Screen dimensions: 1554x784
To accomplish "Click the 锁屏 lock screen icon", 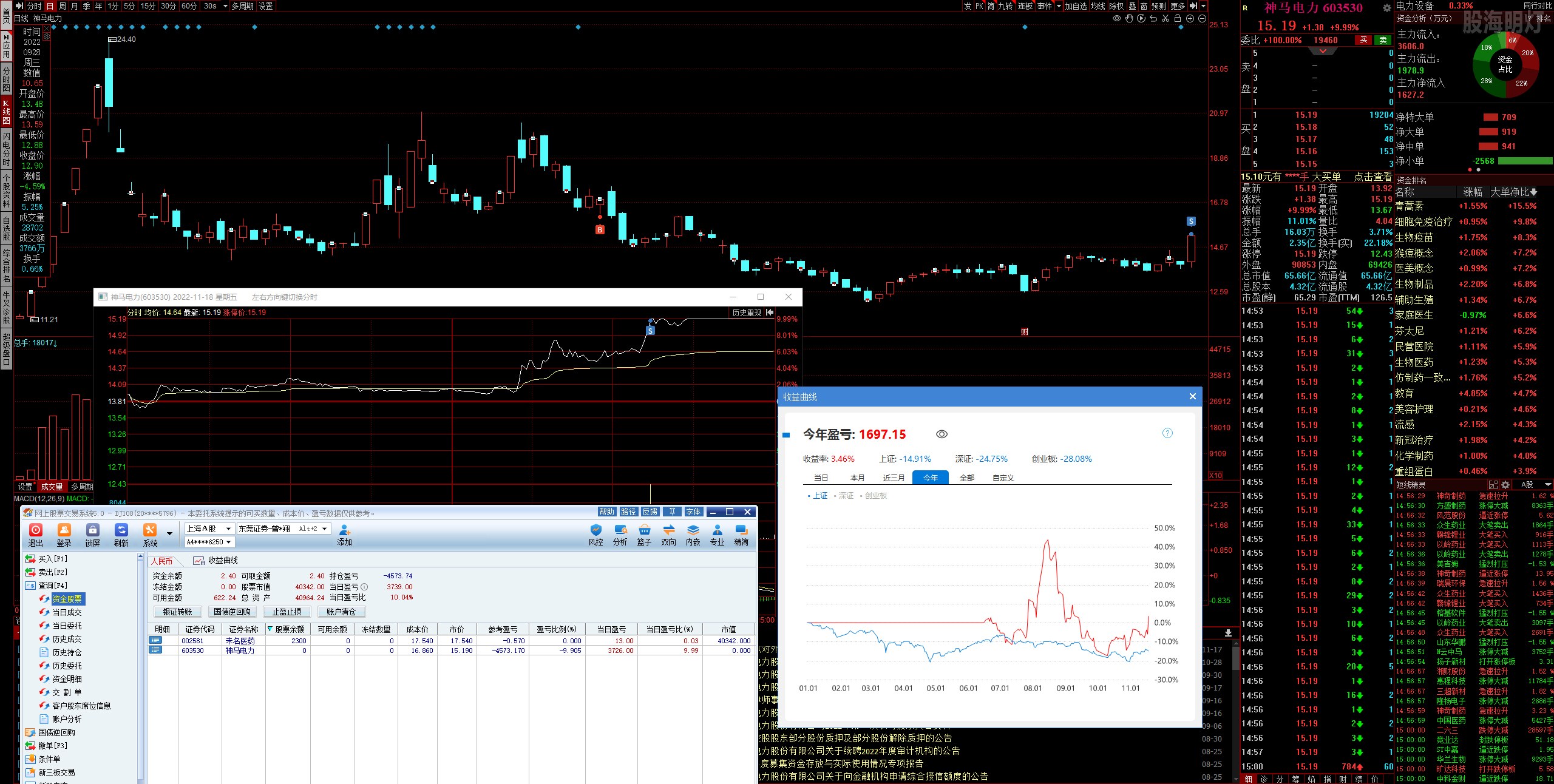I will coord(92,535).
